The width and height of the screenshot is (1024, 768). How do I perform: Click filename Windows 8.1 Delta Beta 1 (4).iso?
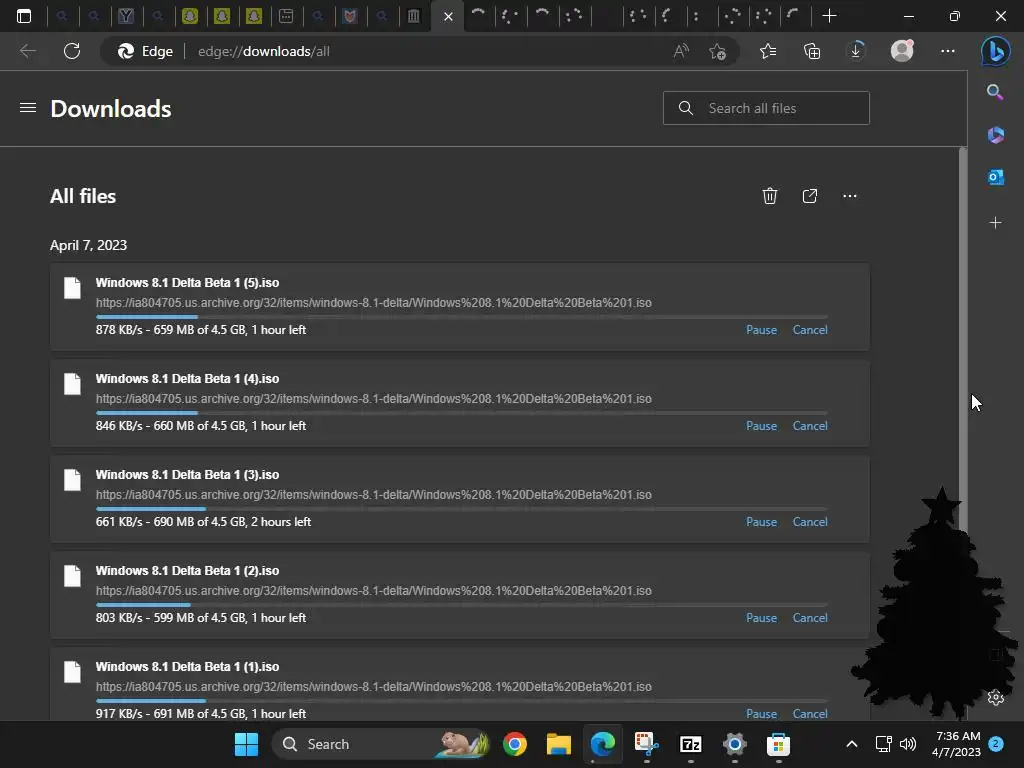pyautogui.click(x=187, y=379)
